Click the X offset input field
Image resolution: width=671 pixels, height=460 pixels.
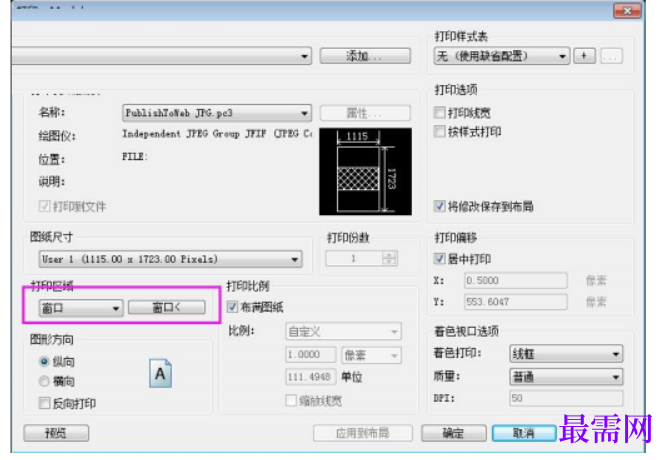(x=516, y=281)
